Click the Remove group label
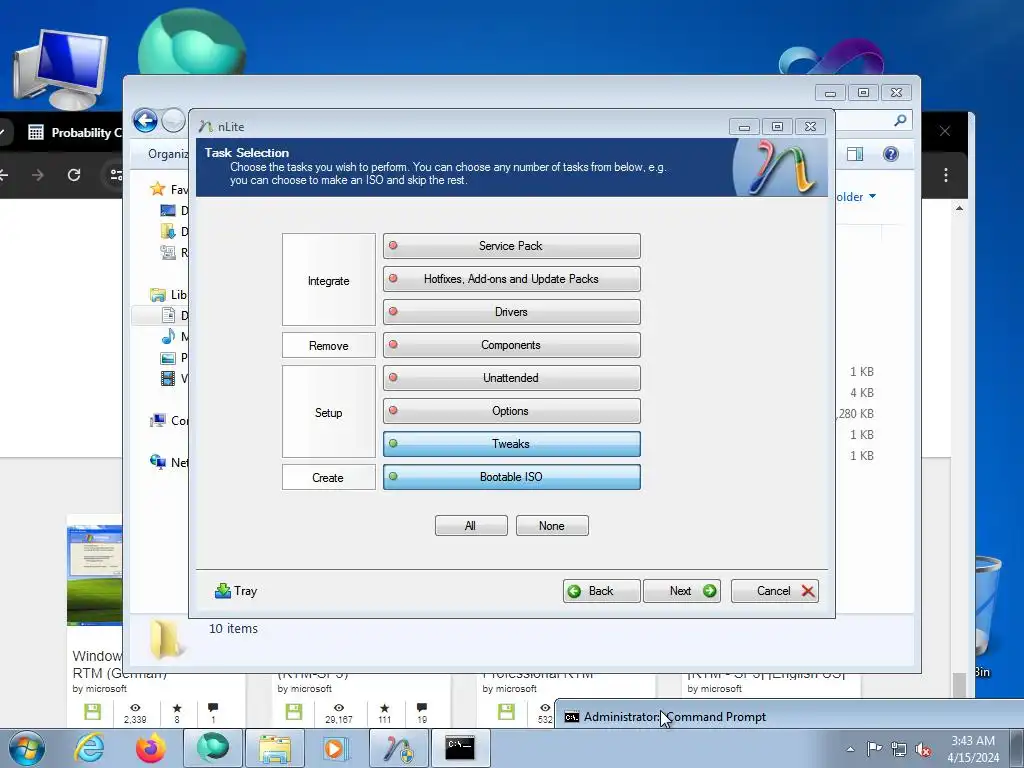The width and height of the screenshot is (1024, 768). 328,345
